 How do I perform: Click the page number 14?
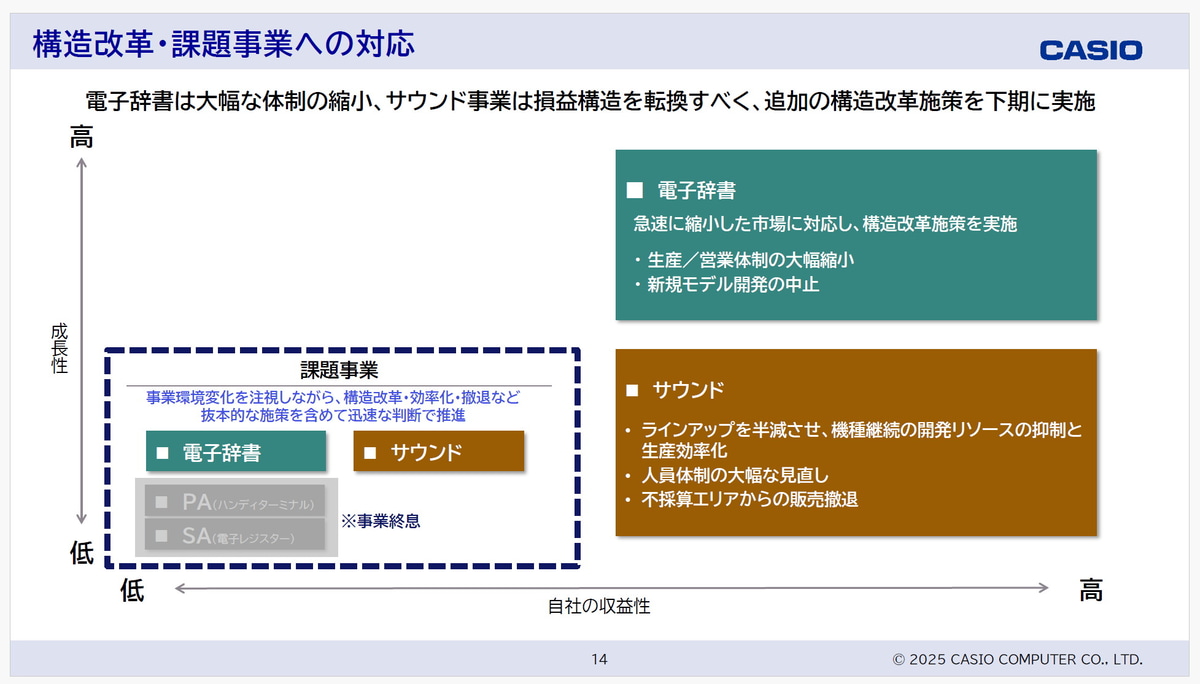point(599,659)
